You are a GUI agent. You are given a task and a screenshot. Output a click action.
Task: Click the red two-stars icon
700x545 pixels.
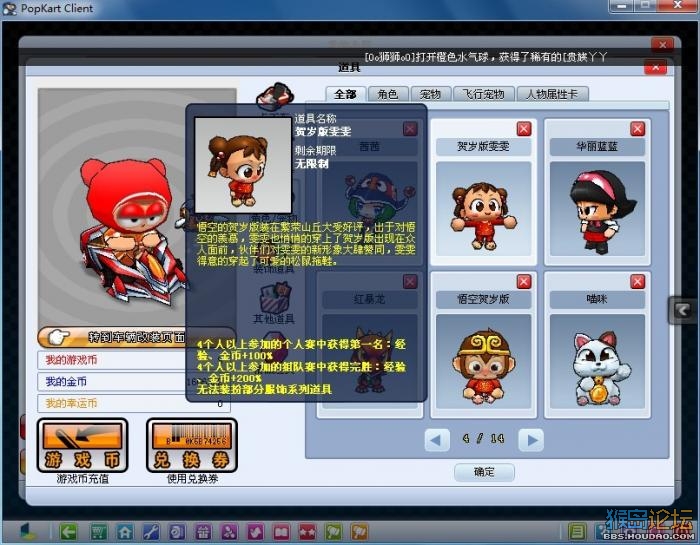pyautogui.click(x=307, y=532)
